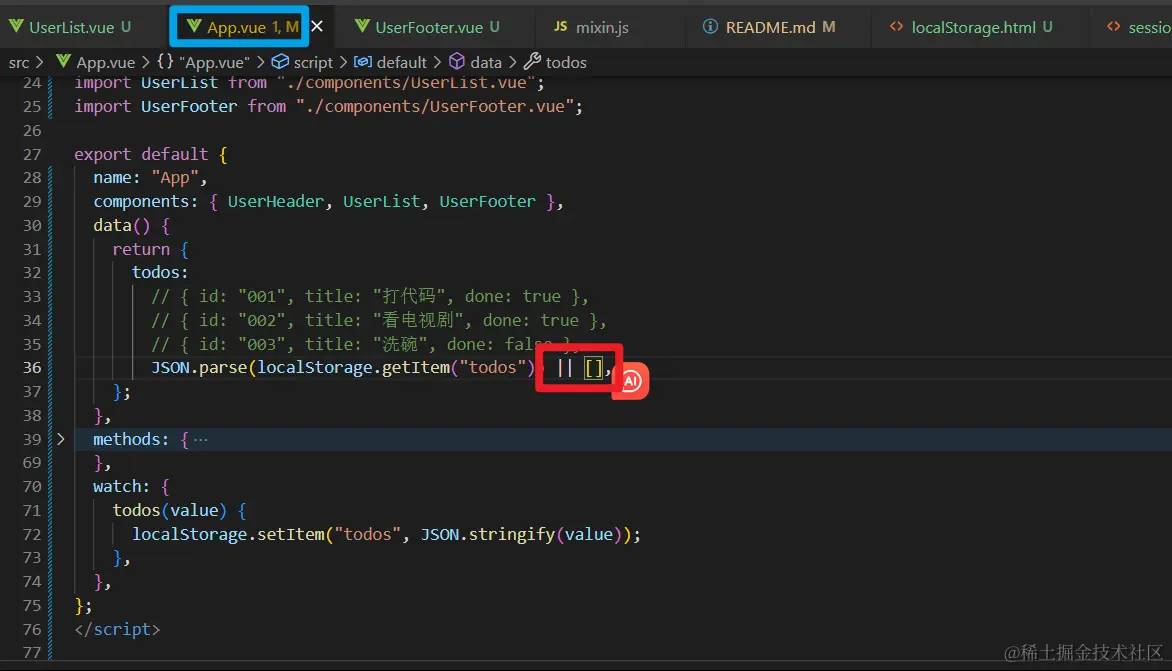This screenshot has width=1172, height=671.
Task: Click the commented line with id "001"
Action: coord(370,297)
